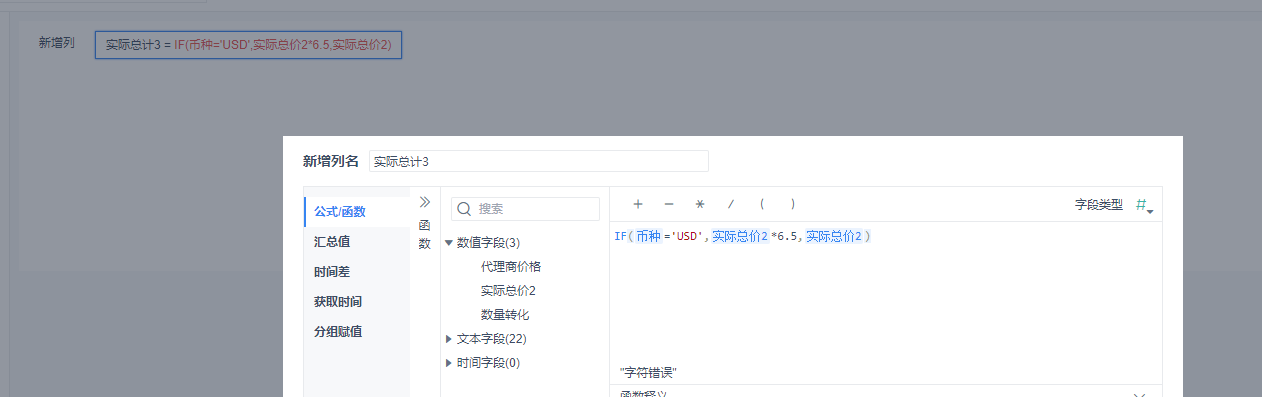Image resolution: width=1262 pixels, height=397 pixels.
Task: Insert the minus operator
Action: pos(669,204)
